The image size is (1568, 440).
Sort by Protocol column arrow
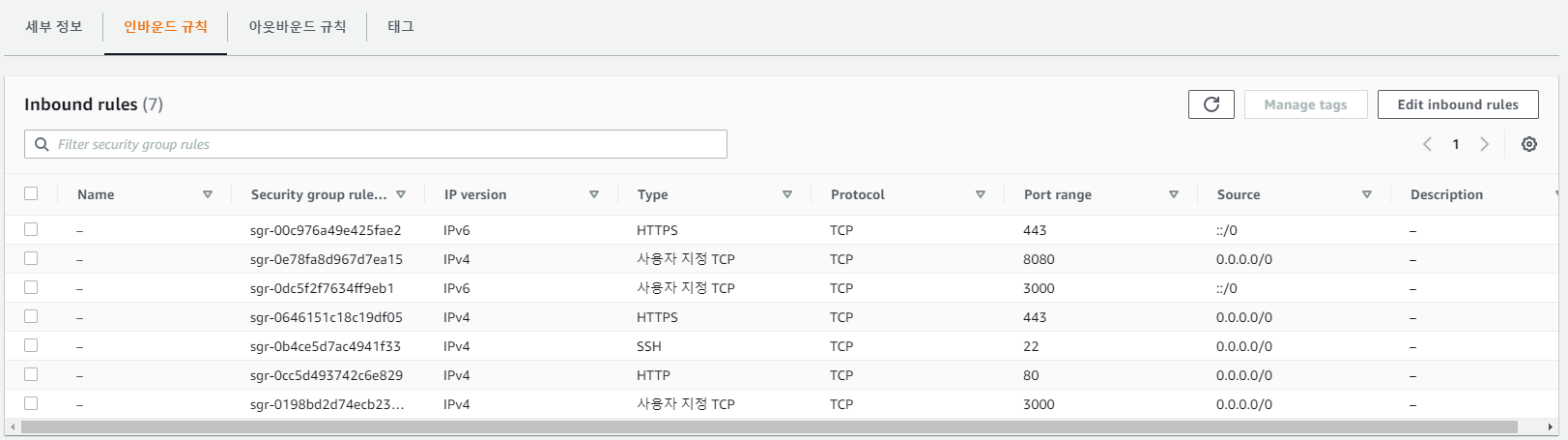[980, 194]
